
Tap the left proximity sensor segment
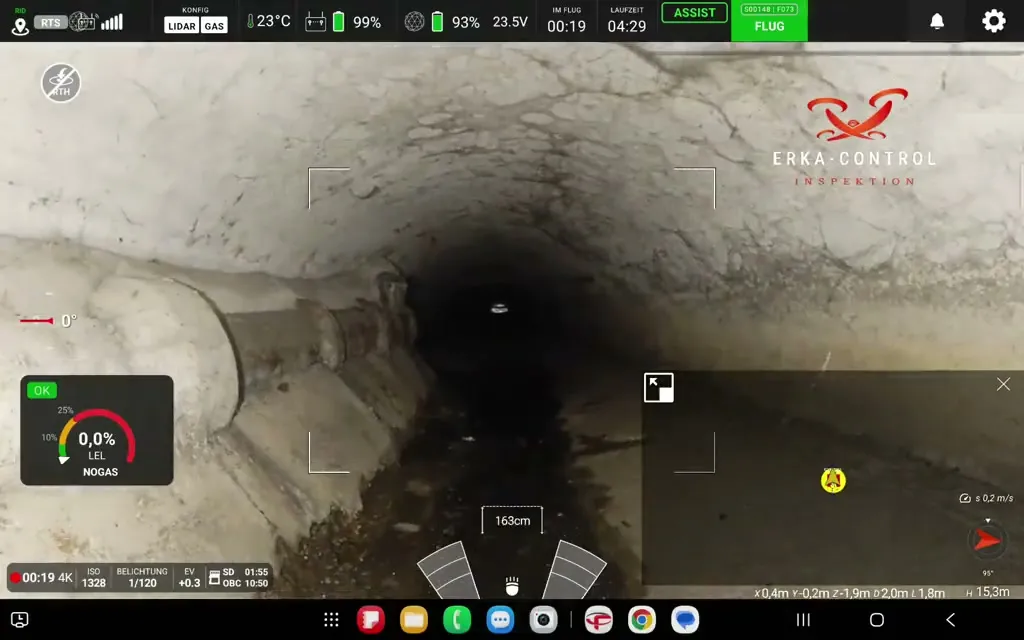[x=449, y=570]
